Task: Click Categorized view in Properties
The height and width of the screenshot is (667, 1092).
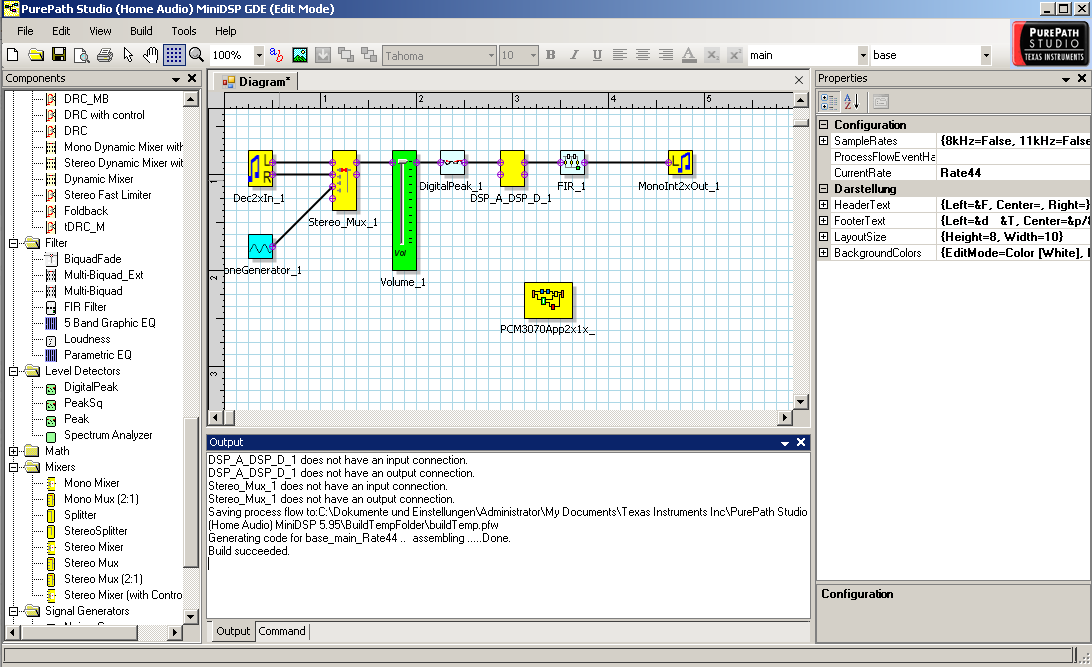Action: pos(829,102)
